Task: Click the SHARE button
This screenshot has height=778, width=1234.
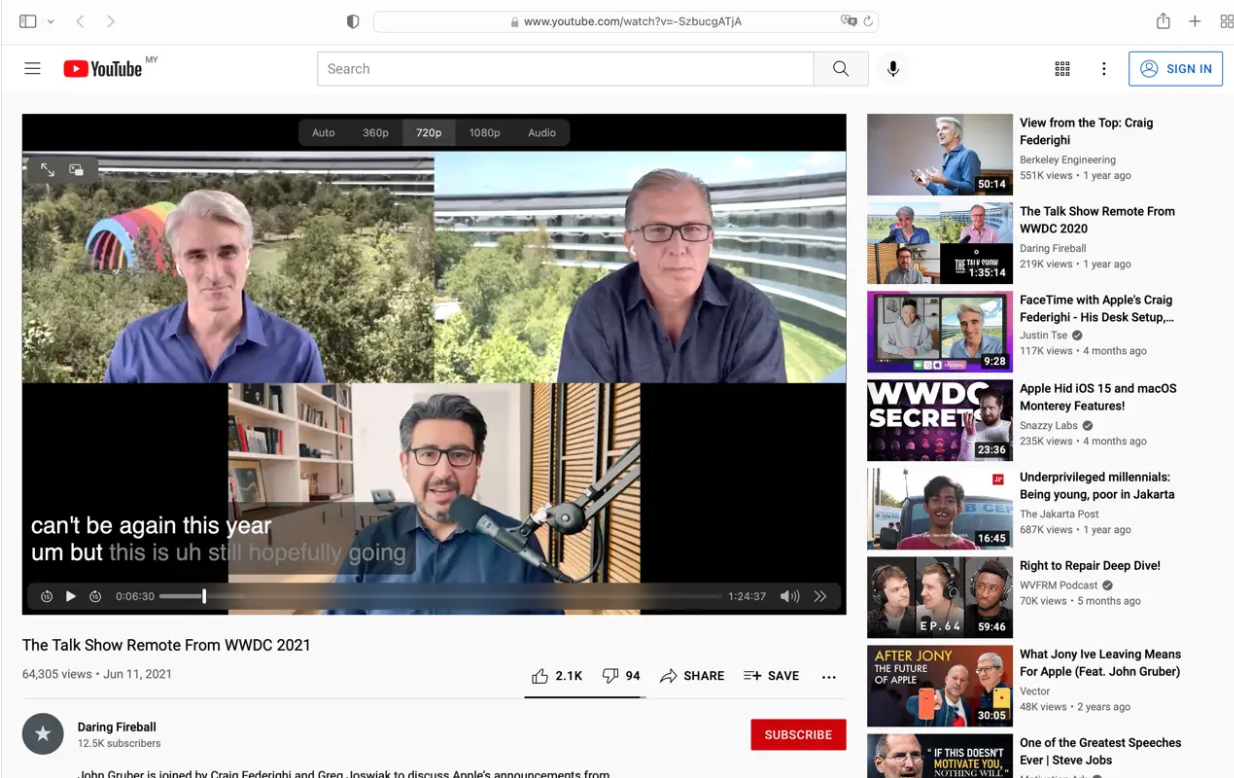Action: (x=692, y=676)
